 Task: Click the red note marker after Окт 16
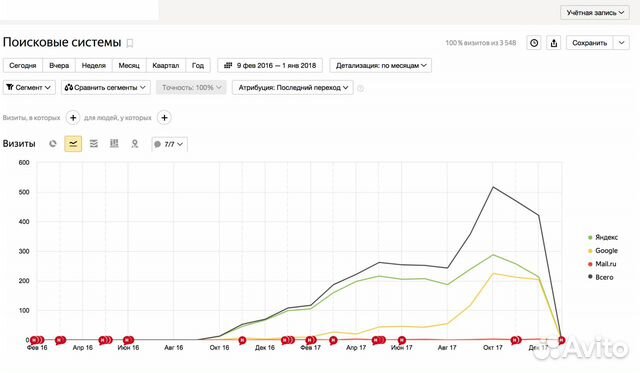click(242, 340)
